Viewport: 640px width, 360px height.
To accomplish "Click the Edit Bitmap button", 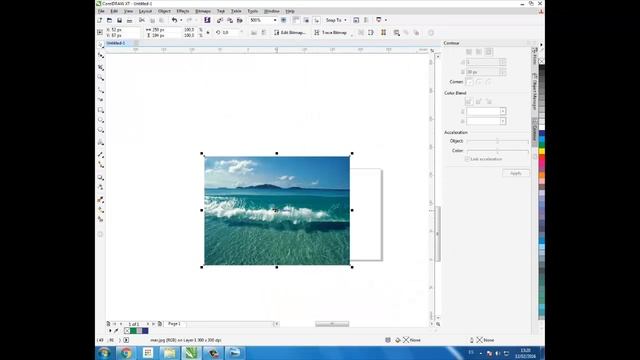I will [x=290, y=33].
